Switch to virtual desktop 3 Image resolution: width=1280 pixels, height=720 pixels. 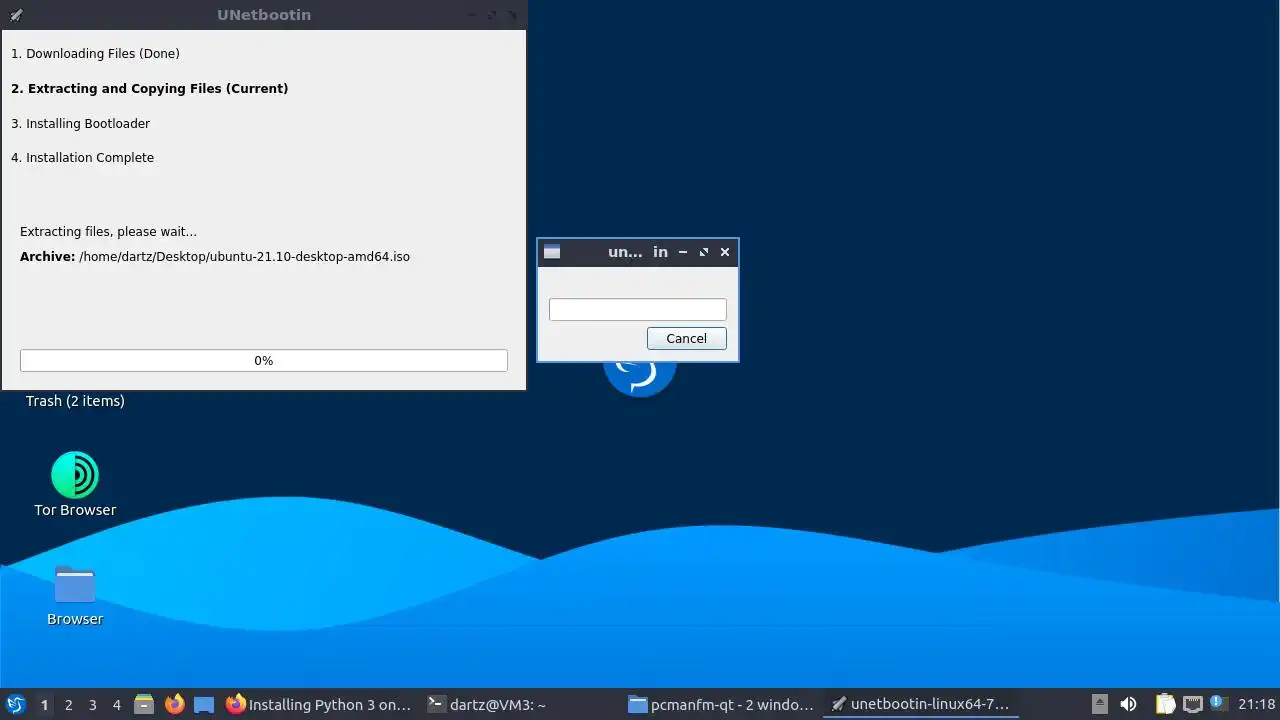point(92,705)
